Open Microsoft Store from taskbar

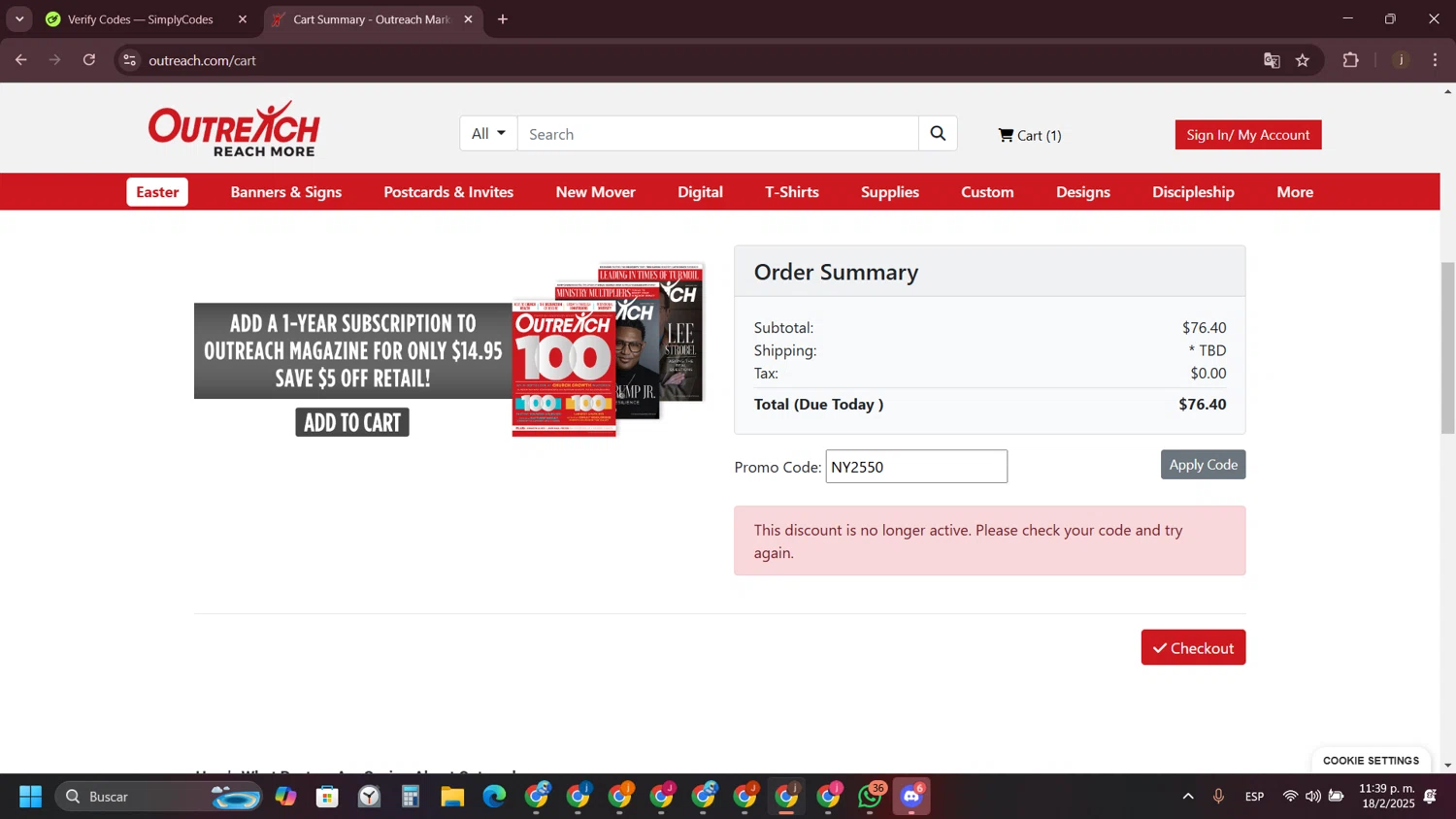[327, 797]
